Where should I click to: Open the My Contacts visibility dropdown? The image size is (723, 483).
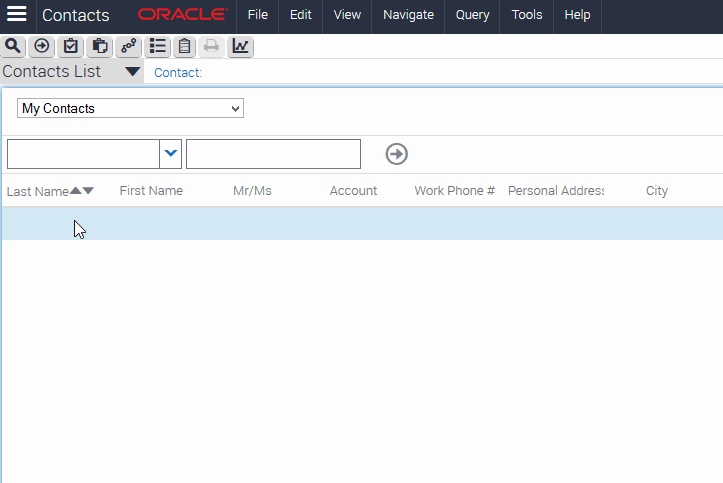(x=130, y=108)
